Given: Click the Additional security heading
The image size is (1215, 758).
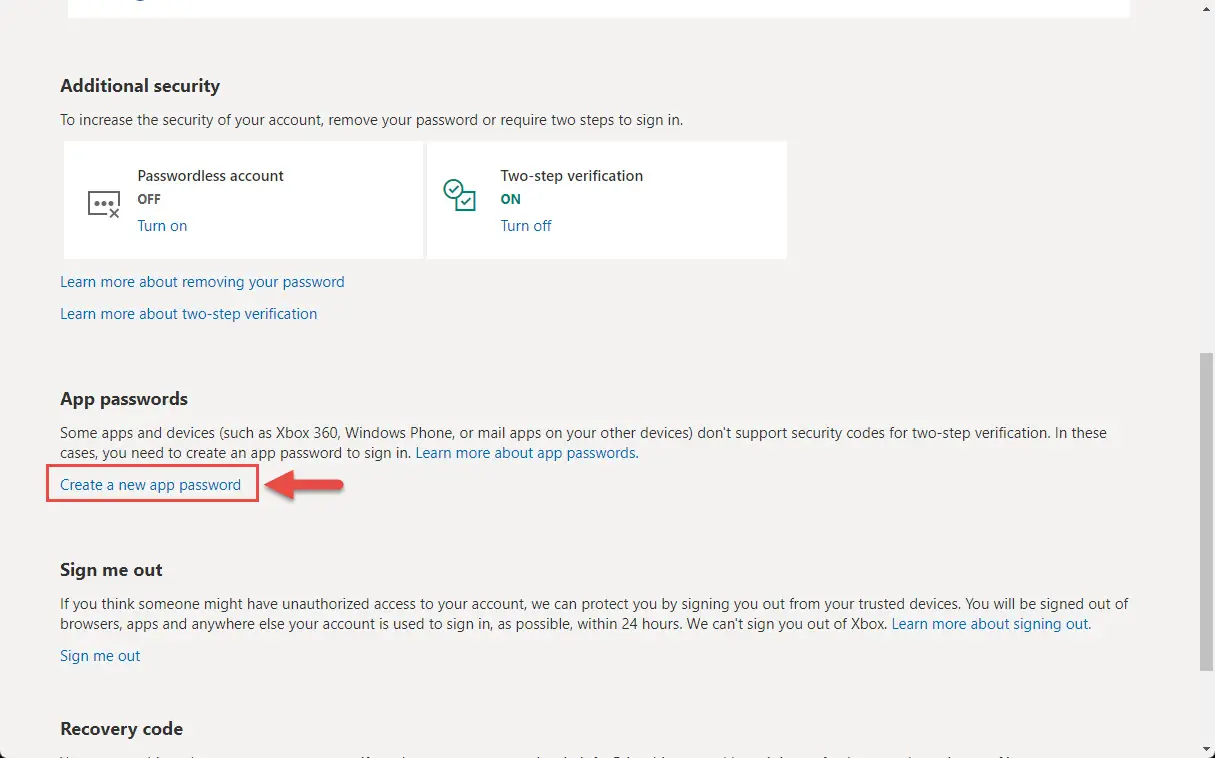Looking at the screenshot, I should coord(140,86).
